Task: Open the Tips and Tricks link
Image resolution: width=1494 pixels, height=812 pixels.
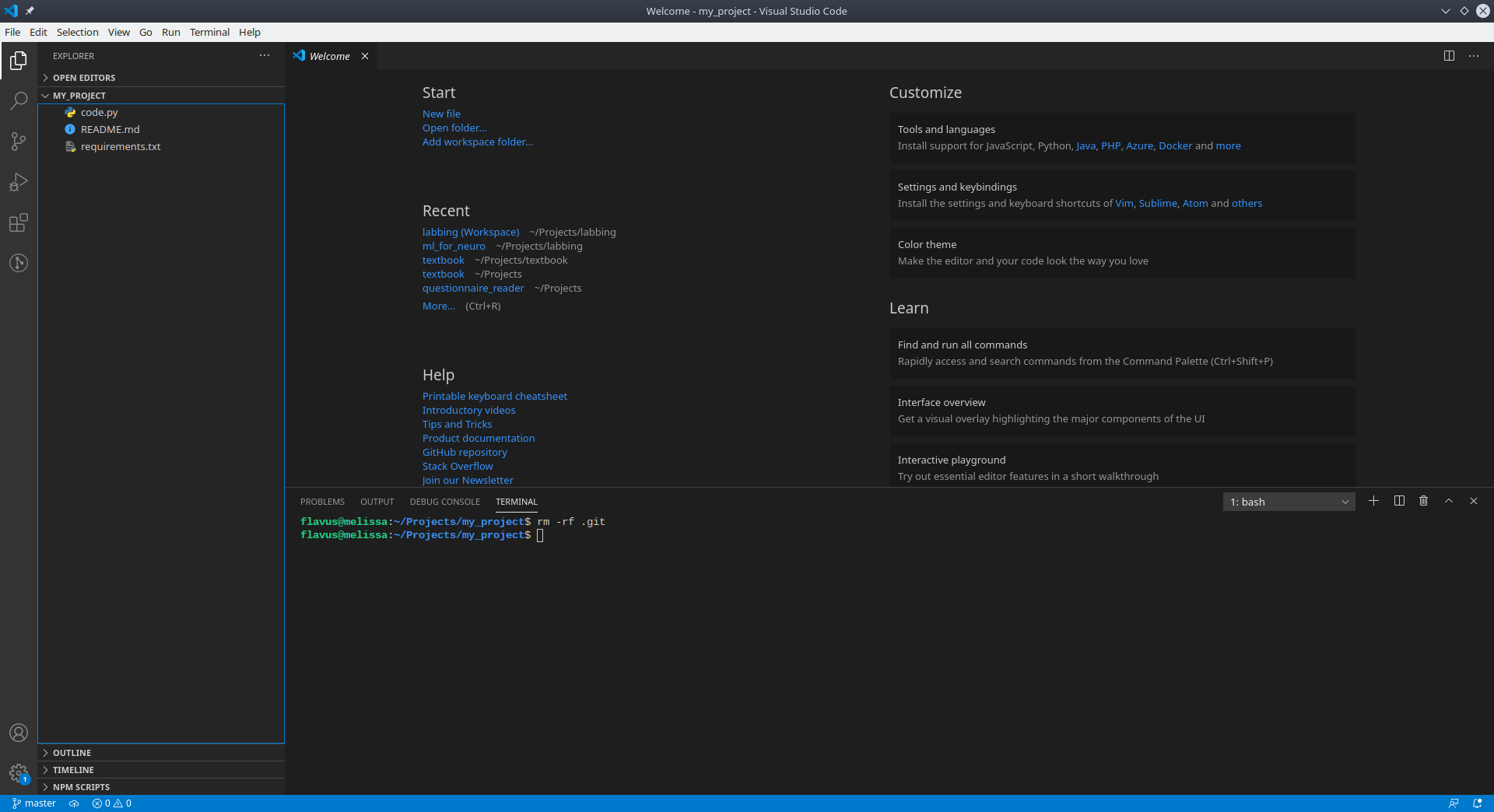Action: [x=457, y=424]
